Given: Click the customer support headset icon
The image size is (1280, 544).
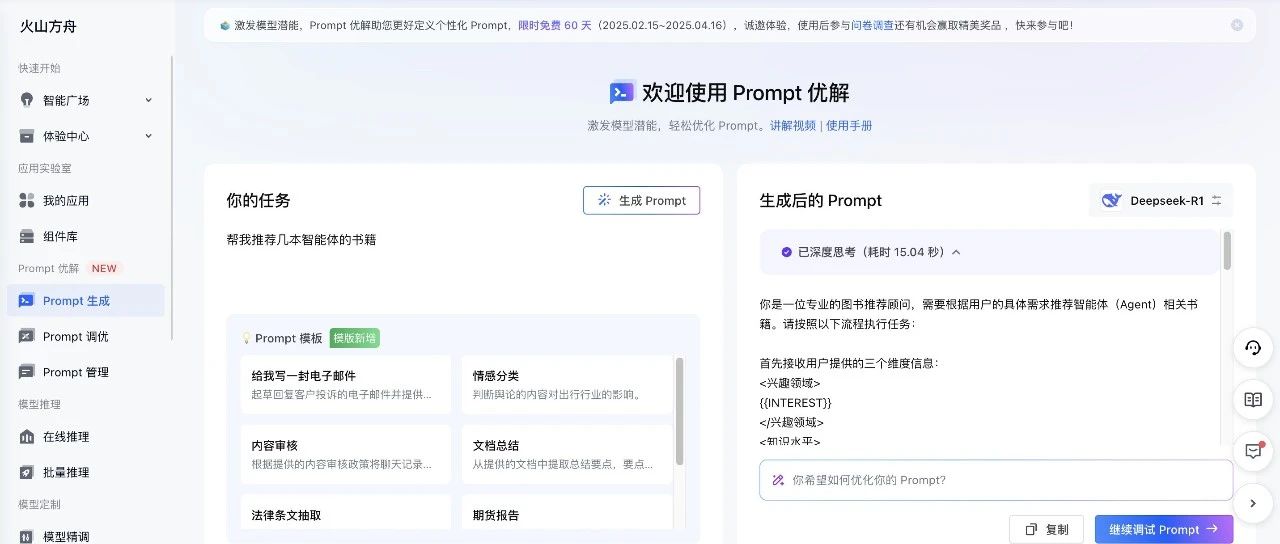Looking at the screenshot, I should [x=1253, y=348].
